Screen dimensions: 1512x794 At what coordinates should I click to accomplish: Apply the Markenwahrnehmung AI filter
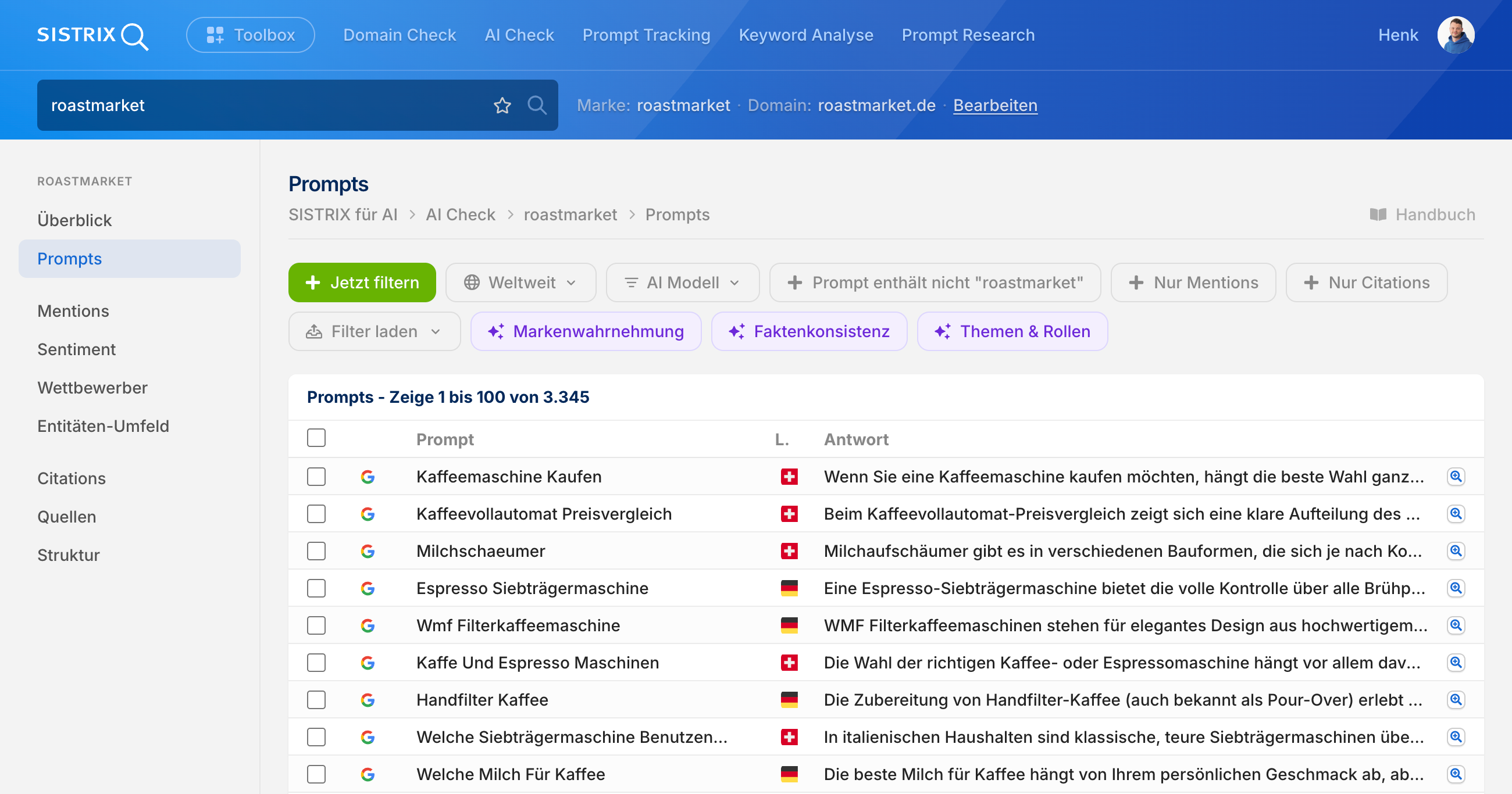586,331
